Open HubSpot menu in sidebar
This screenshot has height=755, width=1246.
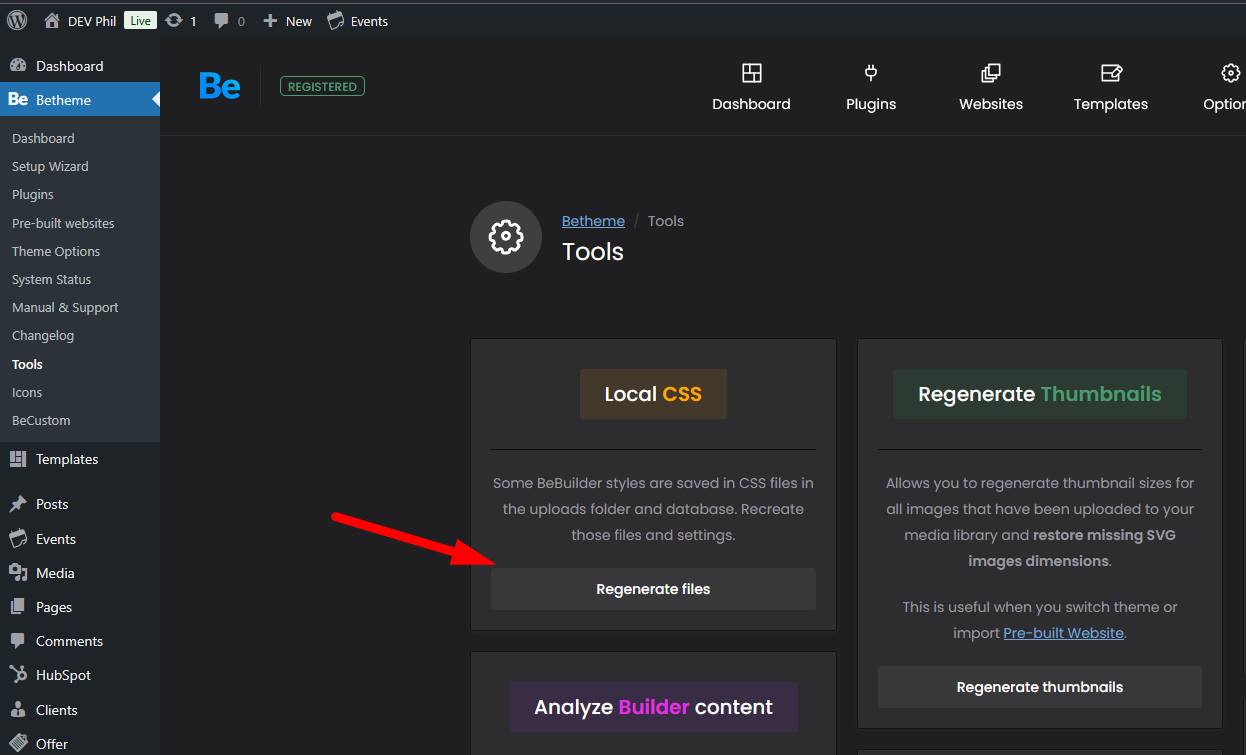pyautogui.click(x=63, y=675)
